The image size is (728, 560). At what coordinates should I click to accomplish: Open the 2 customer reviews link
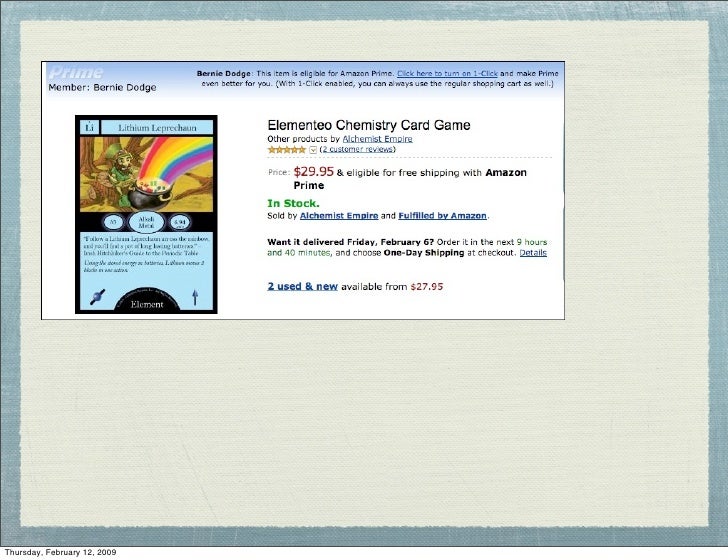[358, 149]
